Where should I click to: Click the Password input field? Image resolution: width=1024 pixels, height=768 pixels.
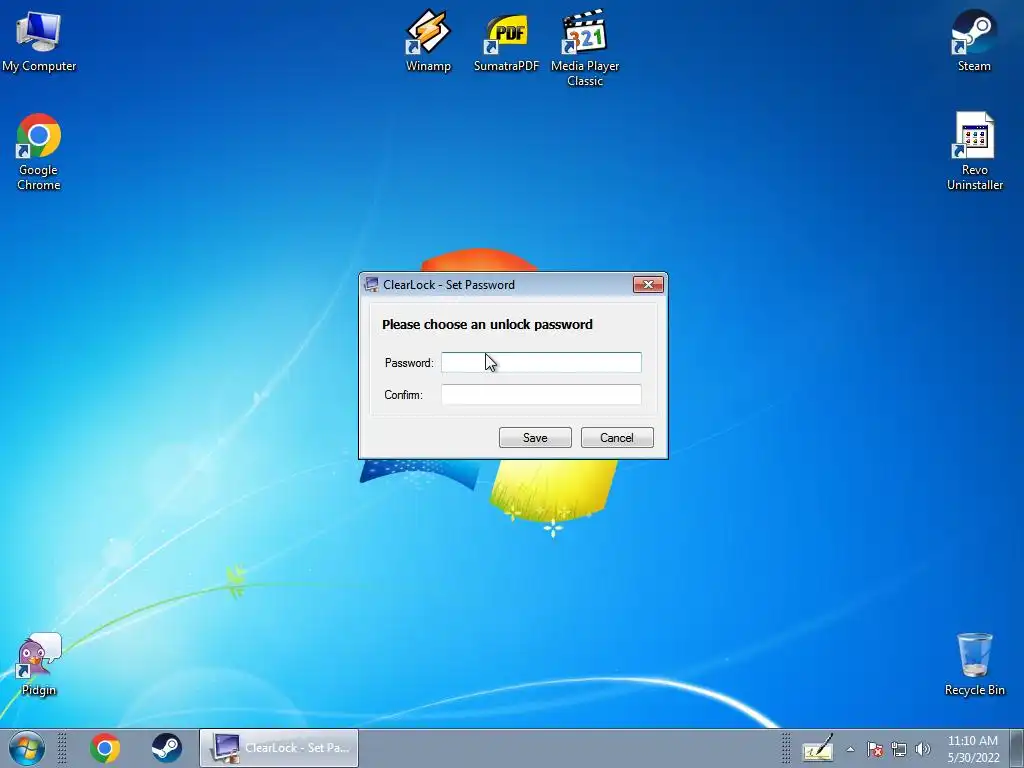[541, 362]
